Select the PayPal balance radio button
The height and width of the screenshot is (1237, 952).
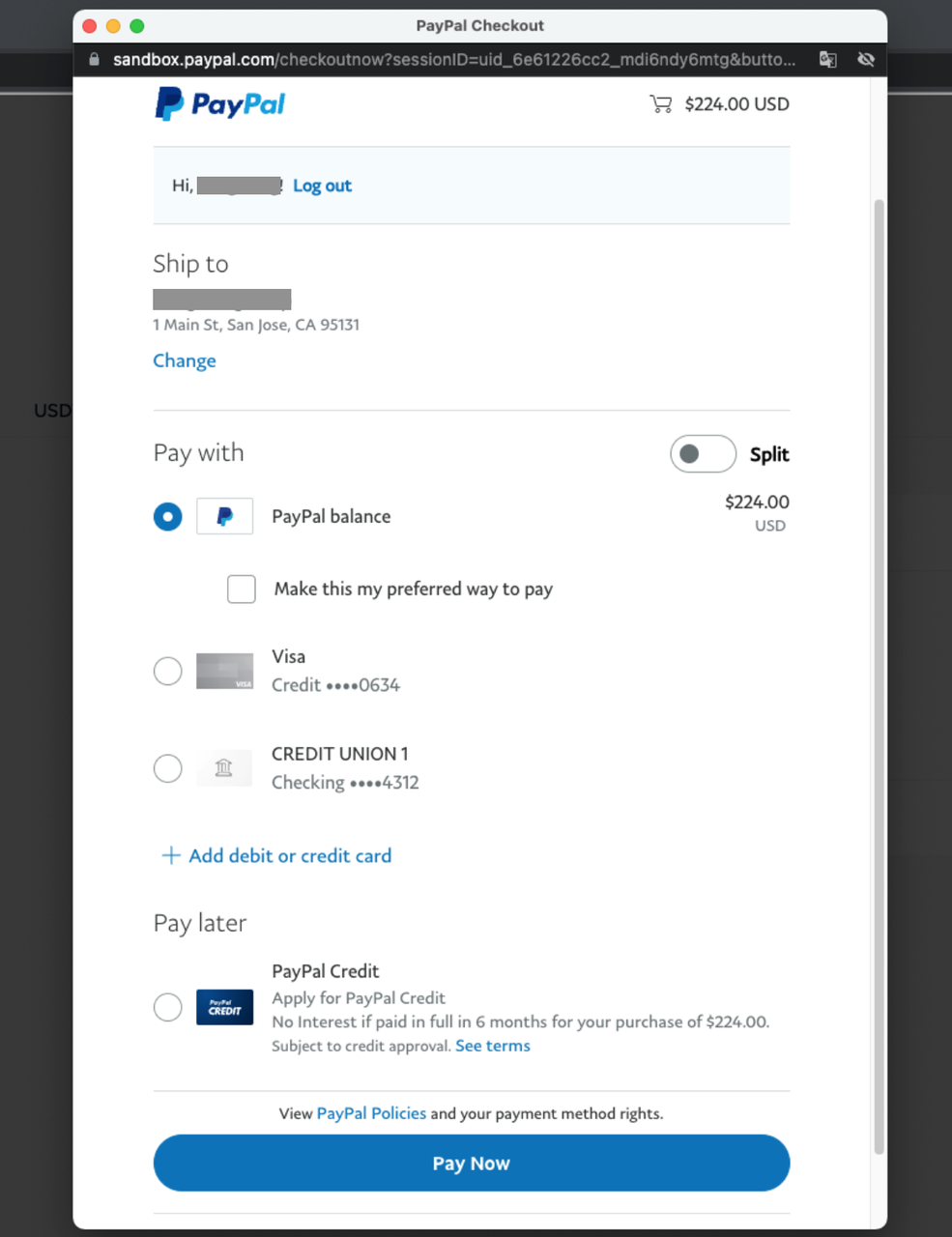click(168, 516)
